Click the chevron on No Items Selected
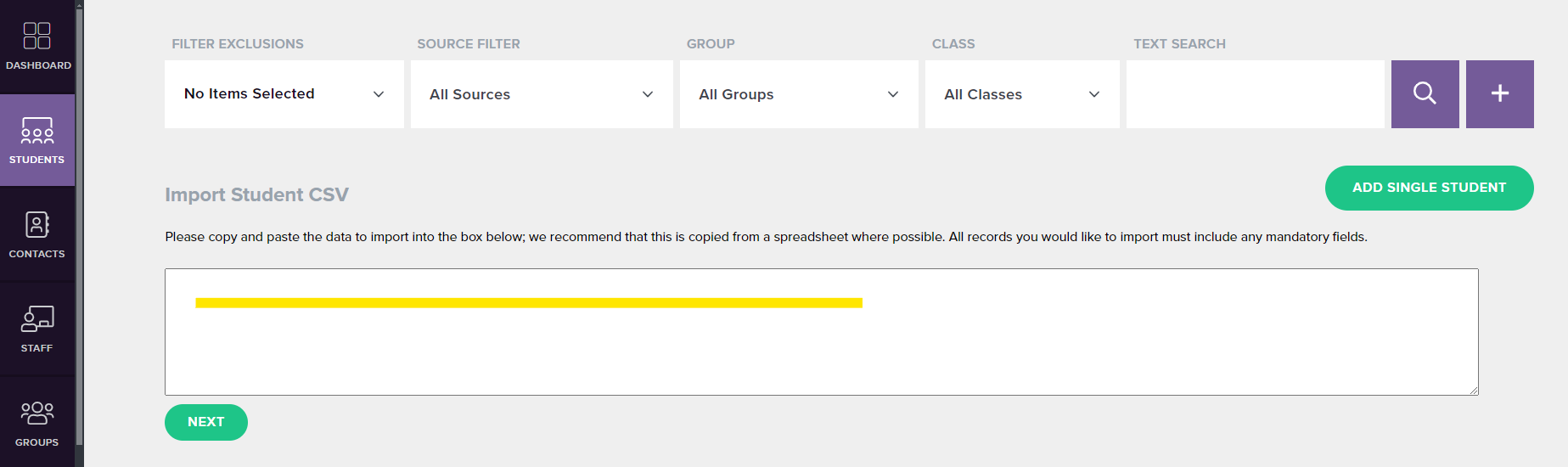Screen dimensions: 1568x467 click(379, 94)
